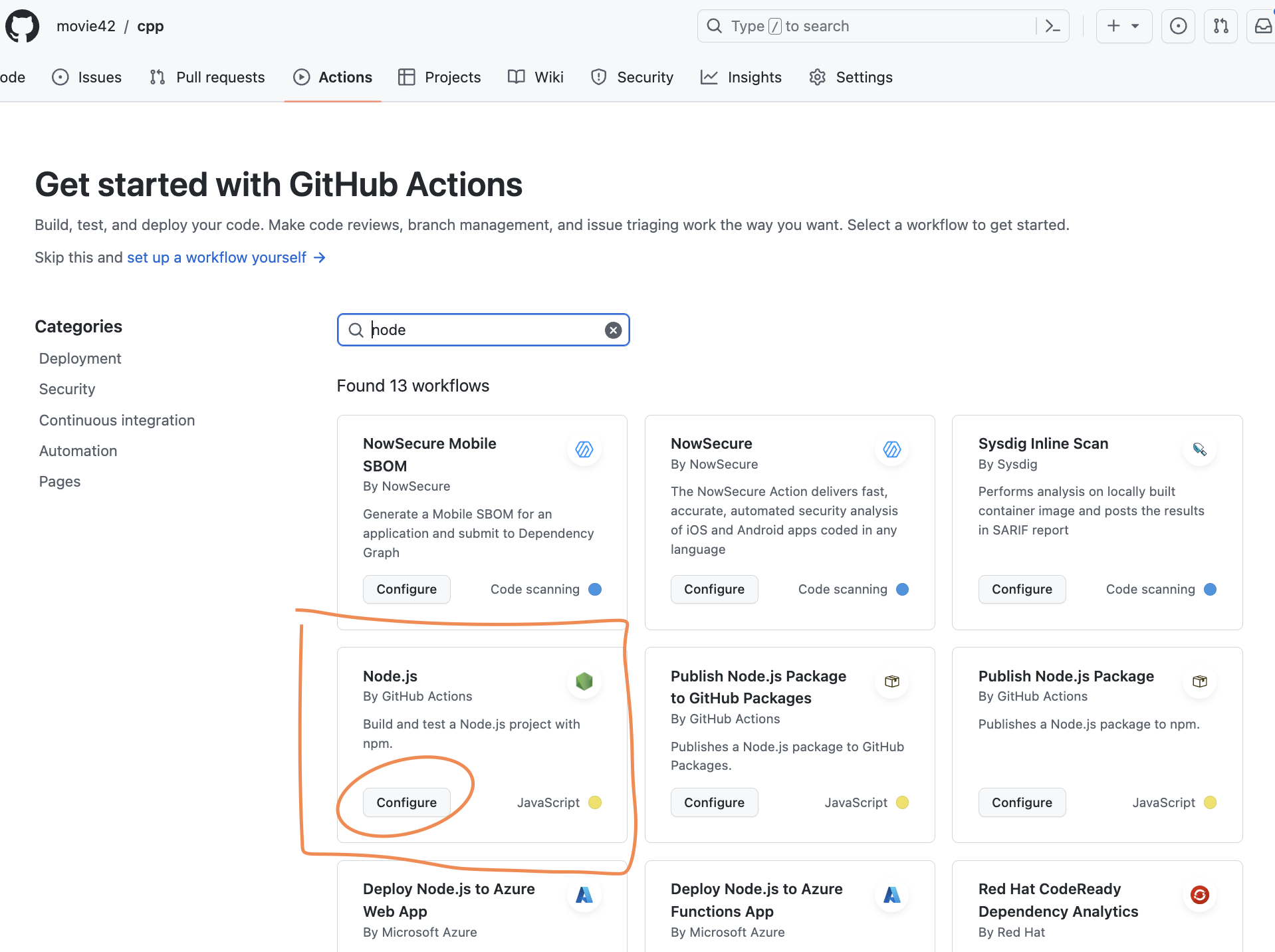Select the Automation category
This screenshot has width=1275, height=952.
(x=78, y=451)
